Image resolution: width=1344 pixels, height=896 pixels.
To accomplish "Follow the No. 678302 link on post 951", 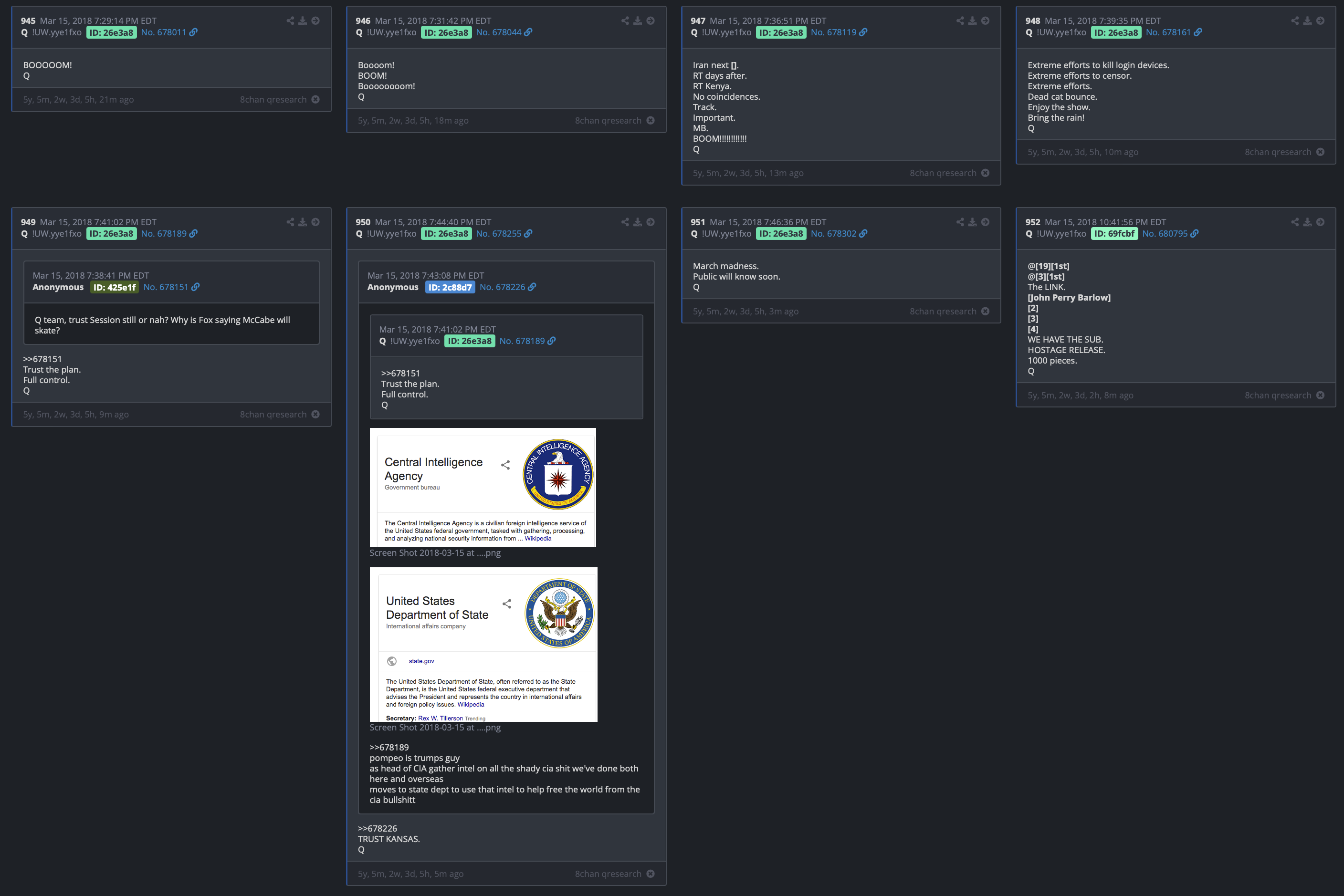I will coord(833,234).
